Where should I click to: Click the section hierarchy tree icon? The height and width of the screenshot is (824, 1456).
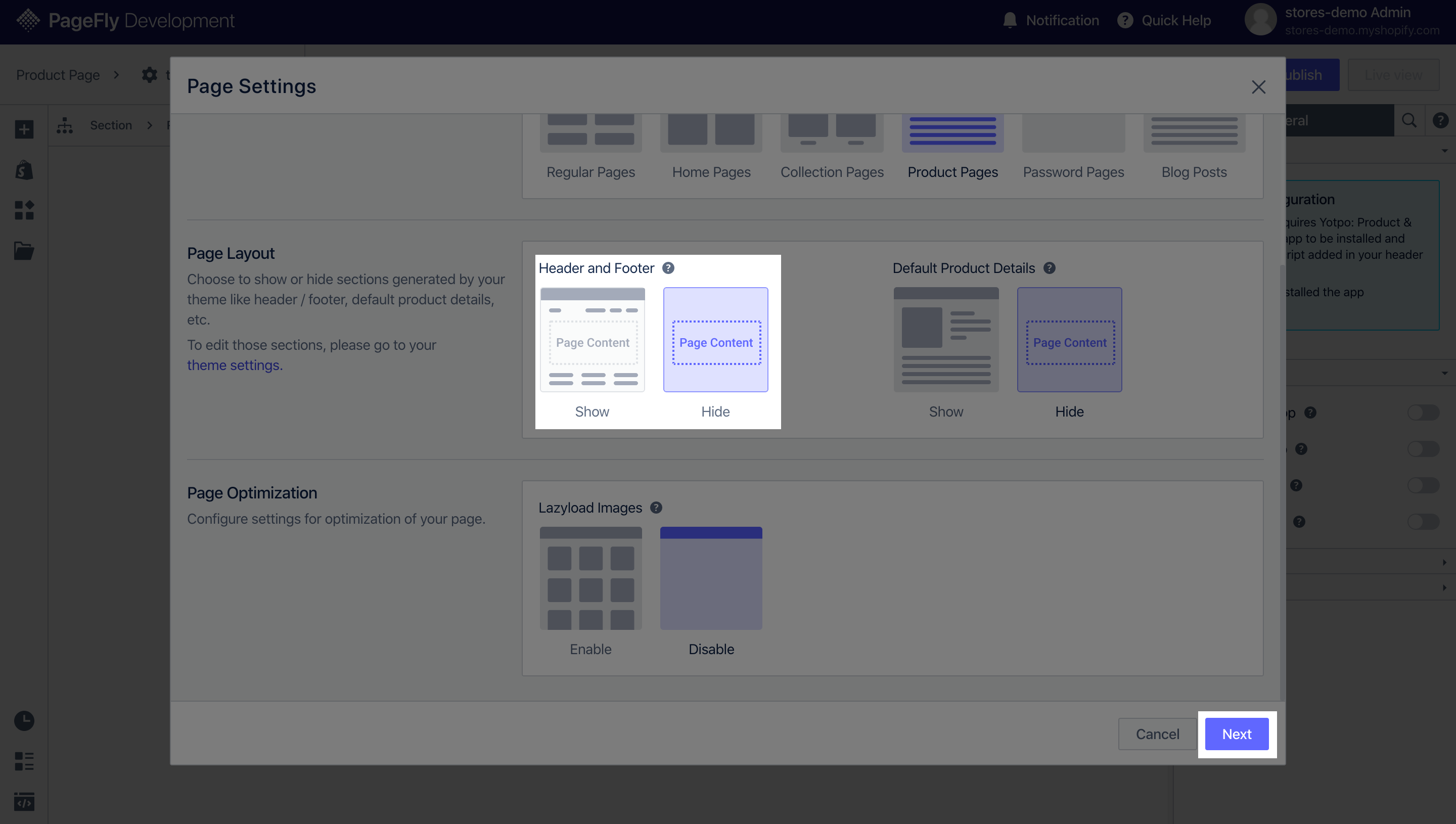coord(65,125)
